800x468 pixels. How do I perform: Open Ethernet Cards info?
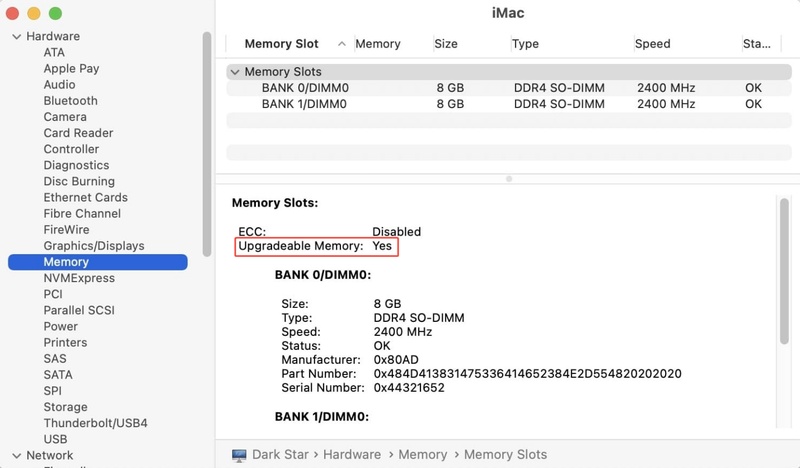[85, 198]
